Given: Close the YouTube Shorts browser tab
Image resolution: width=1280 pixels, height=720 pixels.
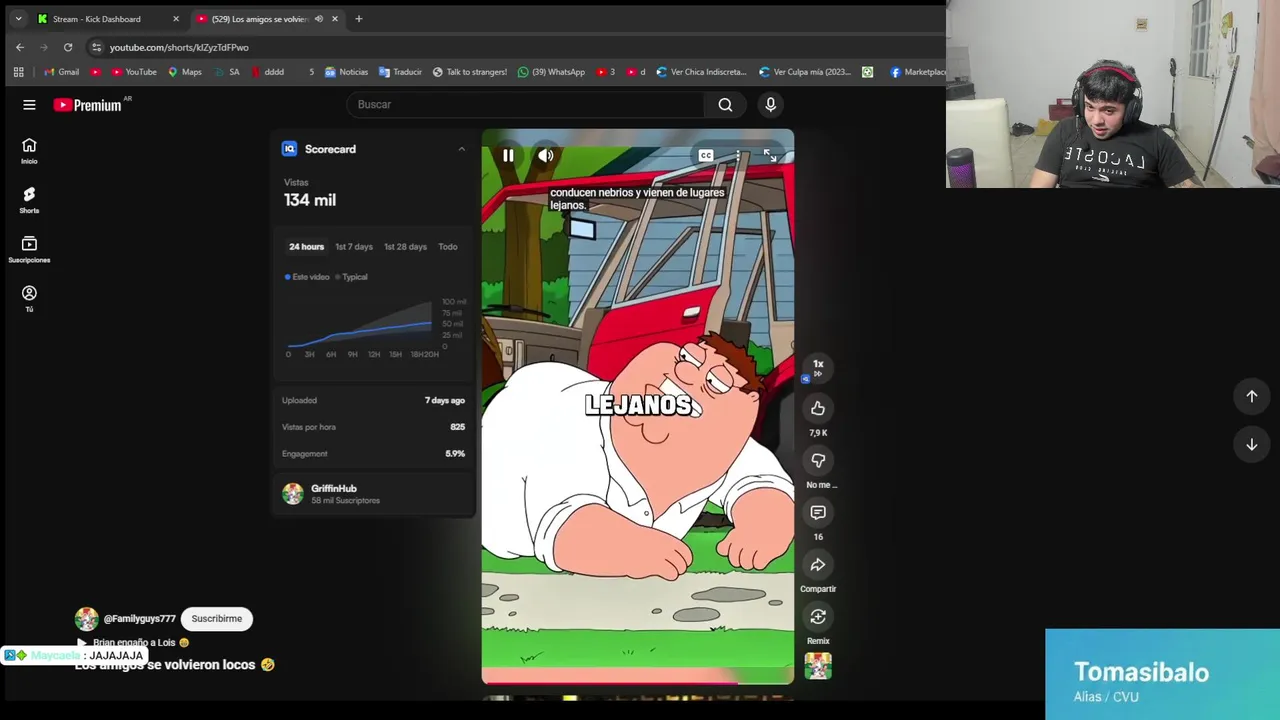Looking at the screenshot, I should coord(335,19).
